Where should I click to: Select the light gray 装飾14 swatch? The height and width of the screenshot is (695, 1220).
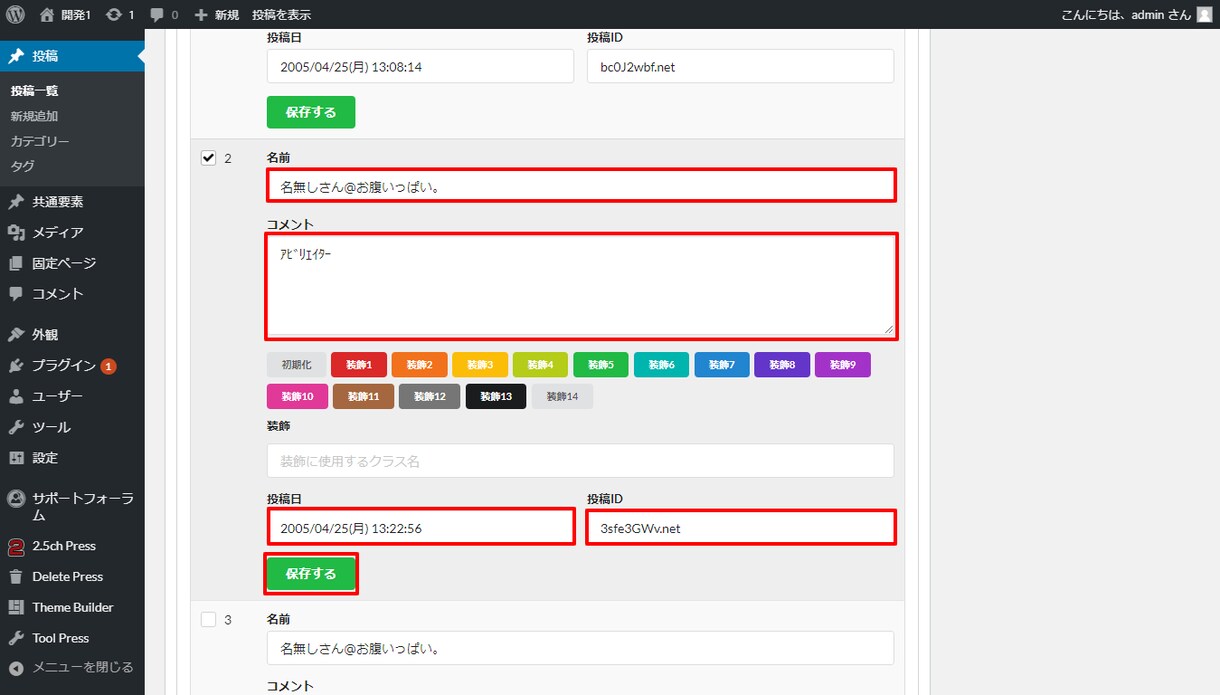(562, 396)
